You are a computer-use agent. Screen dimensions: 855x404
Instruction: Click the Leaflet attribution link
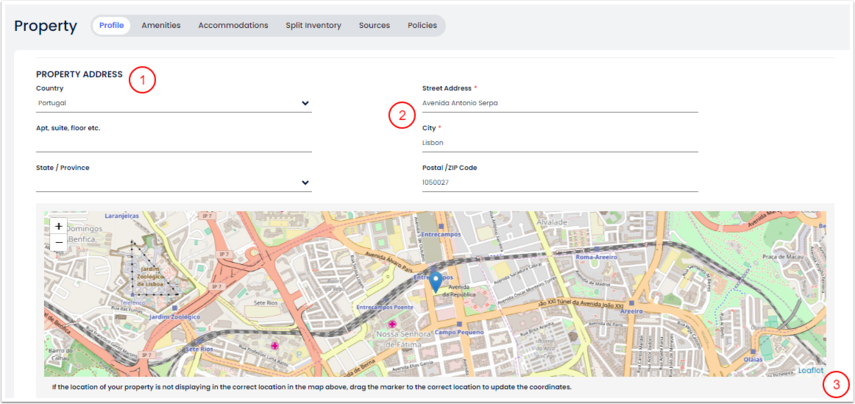click(x=810, y=369)
